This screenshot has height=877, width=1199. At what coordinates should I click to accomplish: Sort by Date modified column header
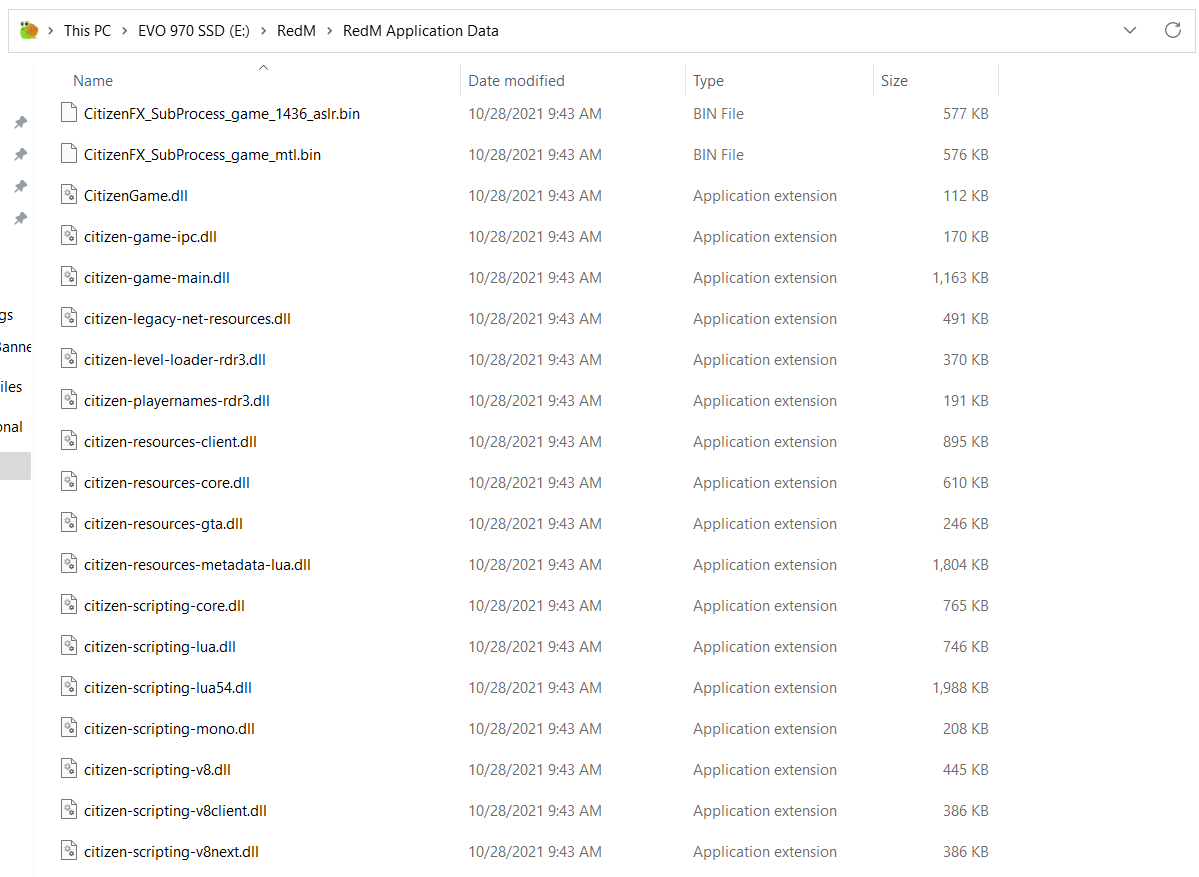tap(516, 81)
